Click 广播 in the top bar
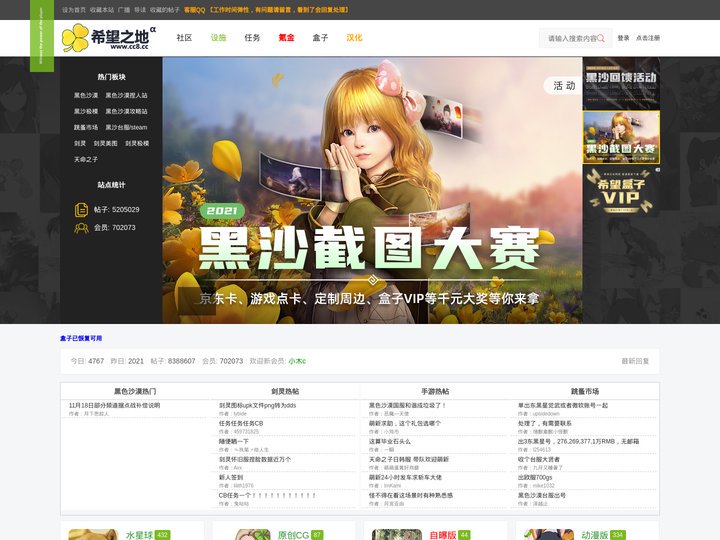720x540 pixels. (124, 10)
